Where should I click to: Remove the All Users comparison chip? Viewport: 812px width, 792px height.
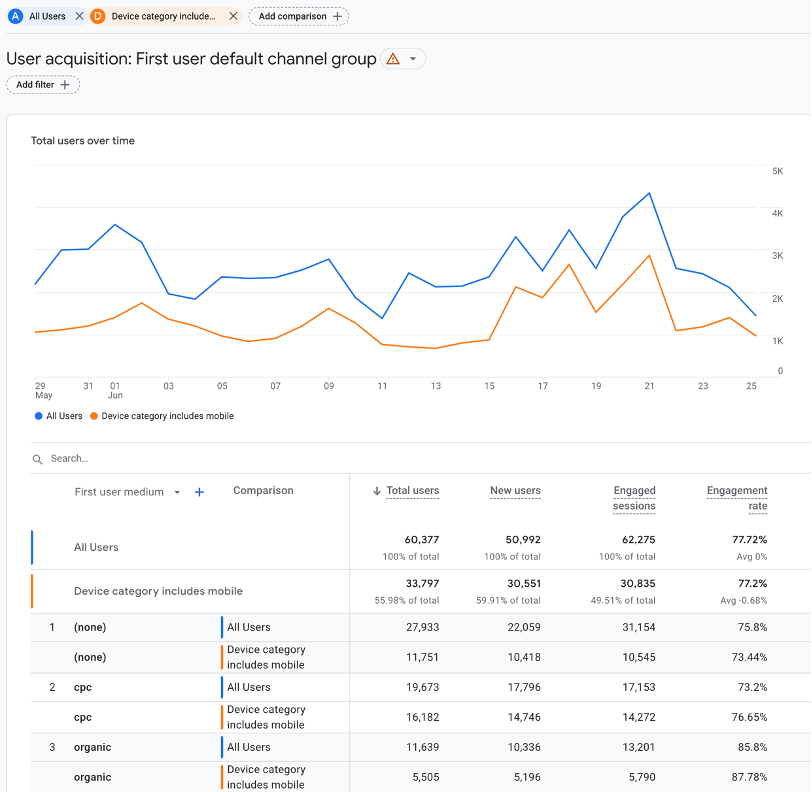(x=79, y=16)
